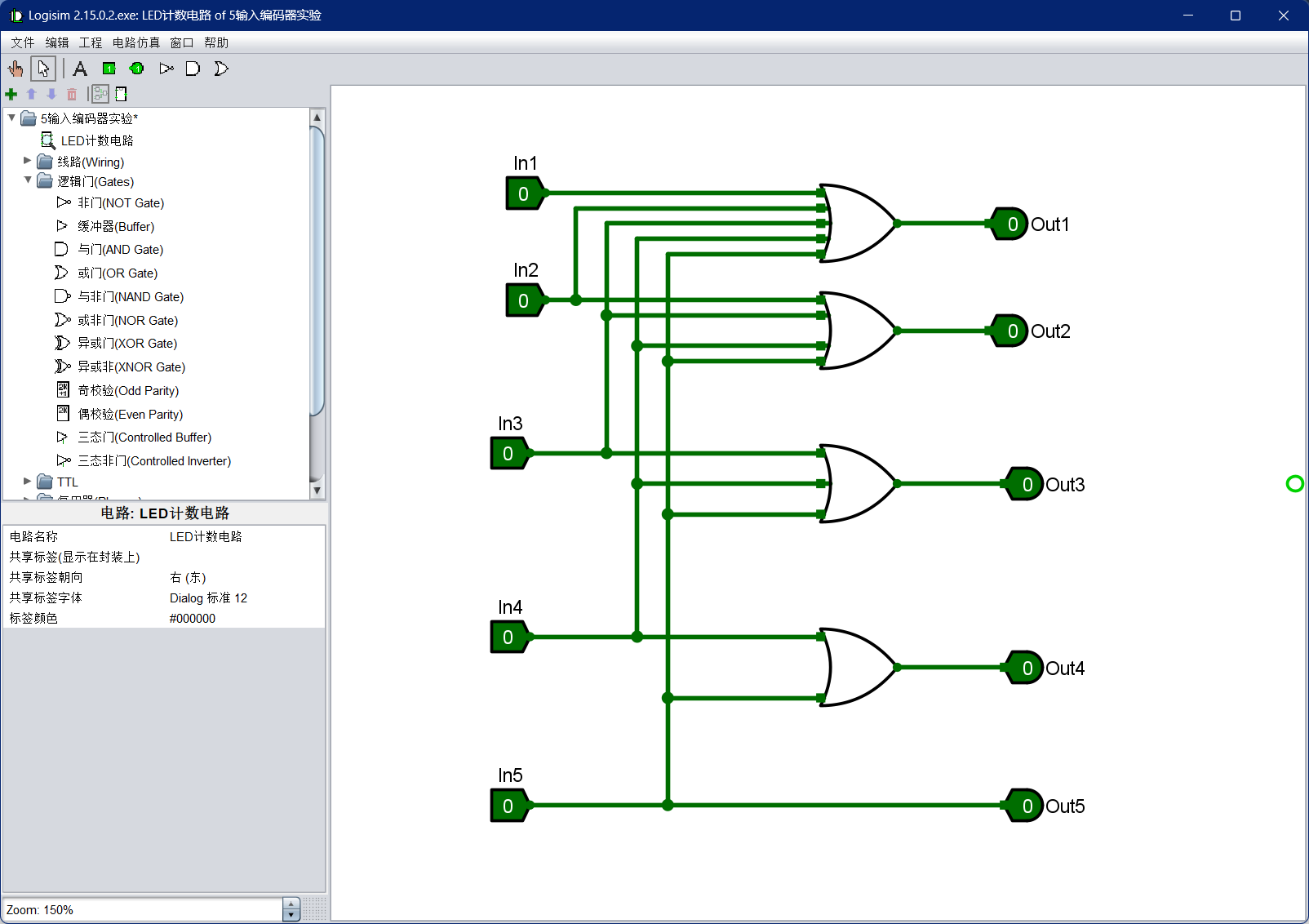The width and height of the screenshot is (1309, 924).
Task: Move circuit down with the down arrow icon
Action: (x=51, y=94)
